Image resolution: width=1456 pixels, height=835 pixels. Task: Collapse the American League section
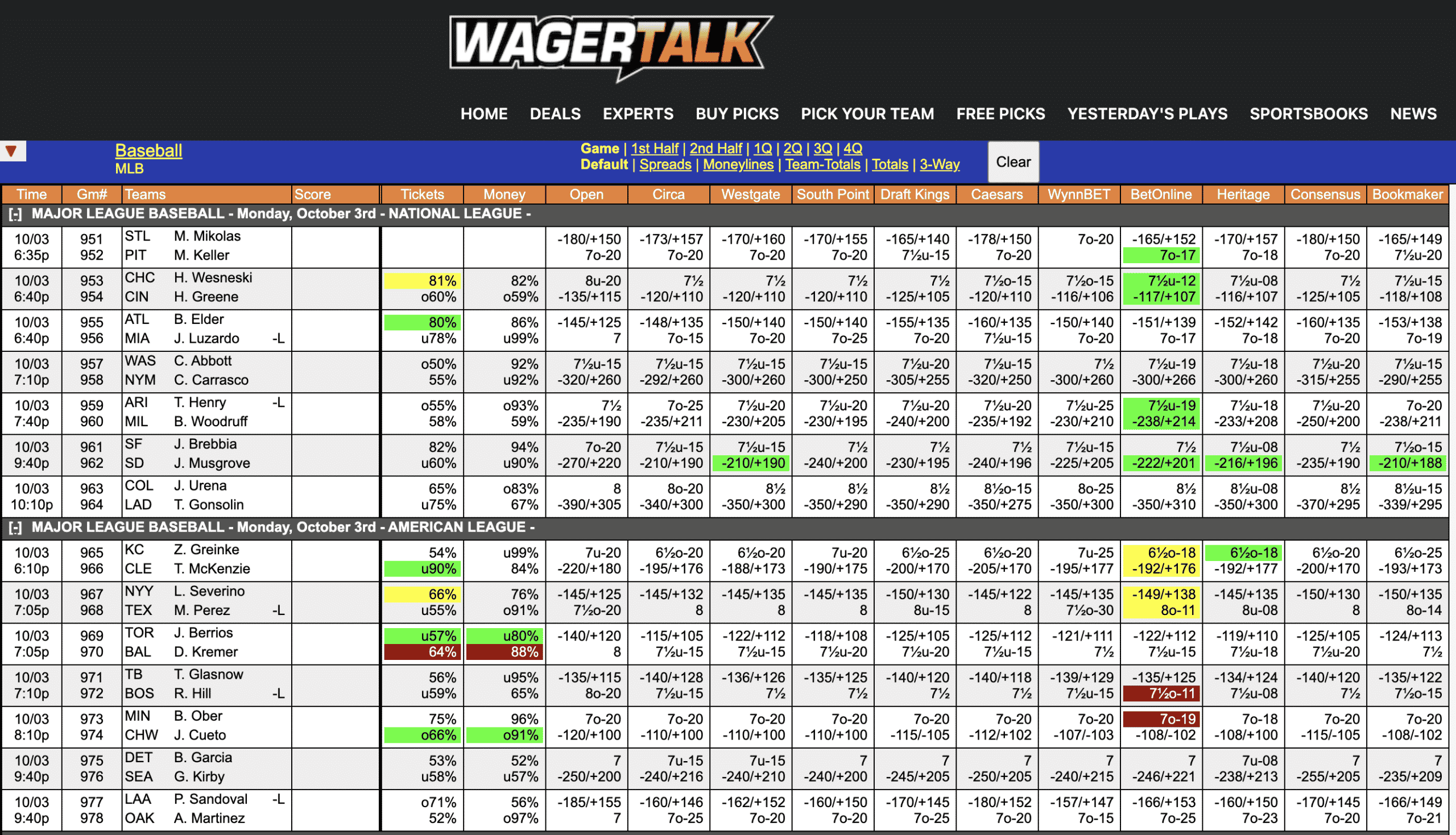click(x=15, y=528)
